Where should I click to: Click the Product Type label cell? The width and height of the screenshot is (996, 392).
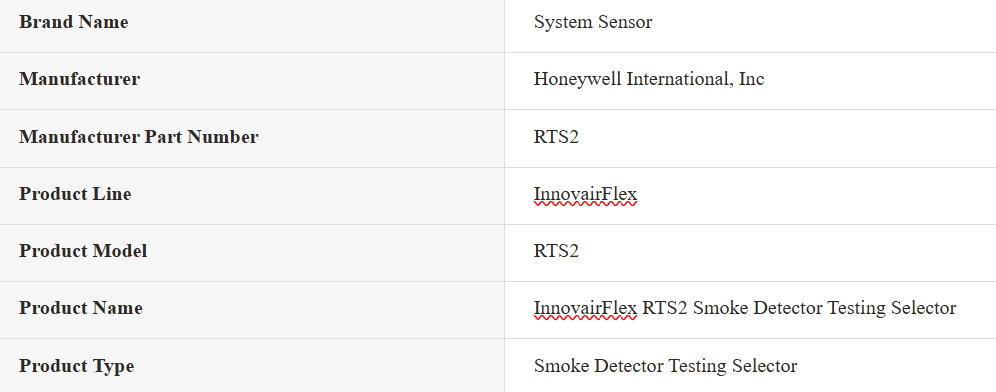(x=252, y=365)
